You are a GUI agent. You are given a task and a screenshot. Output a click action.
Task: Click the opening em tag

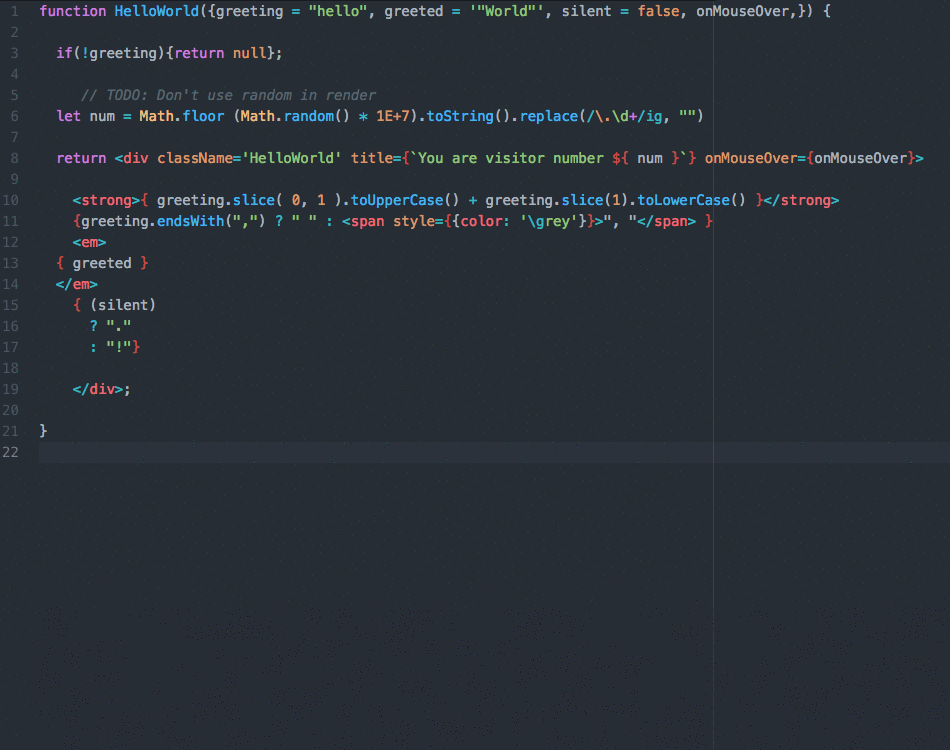(89, 242)
